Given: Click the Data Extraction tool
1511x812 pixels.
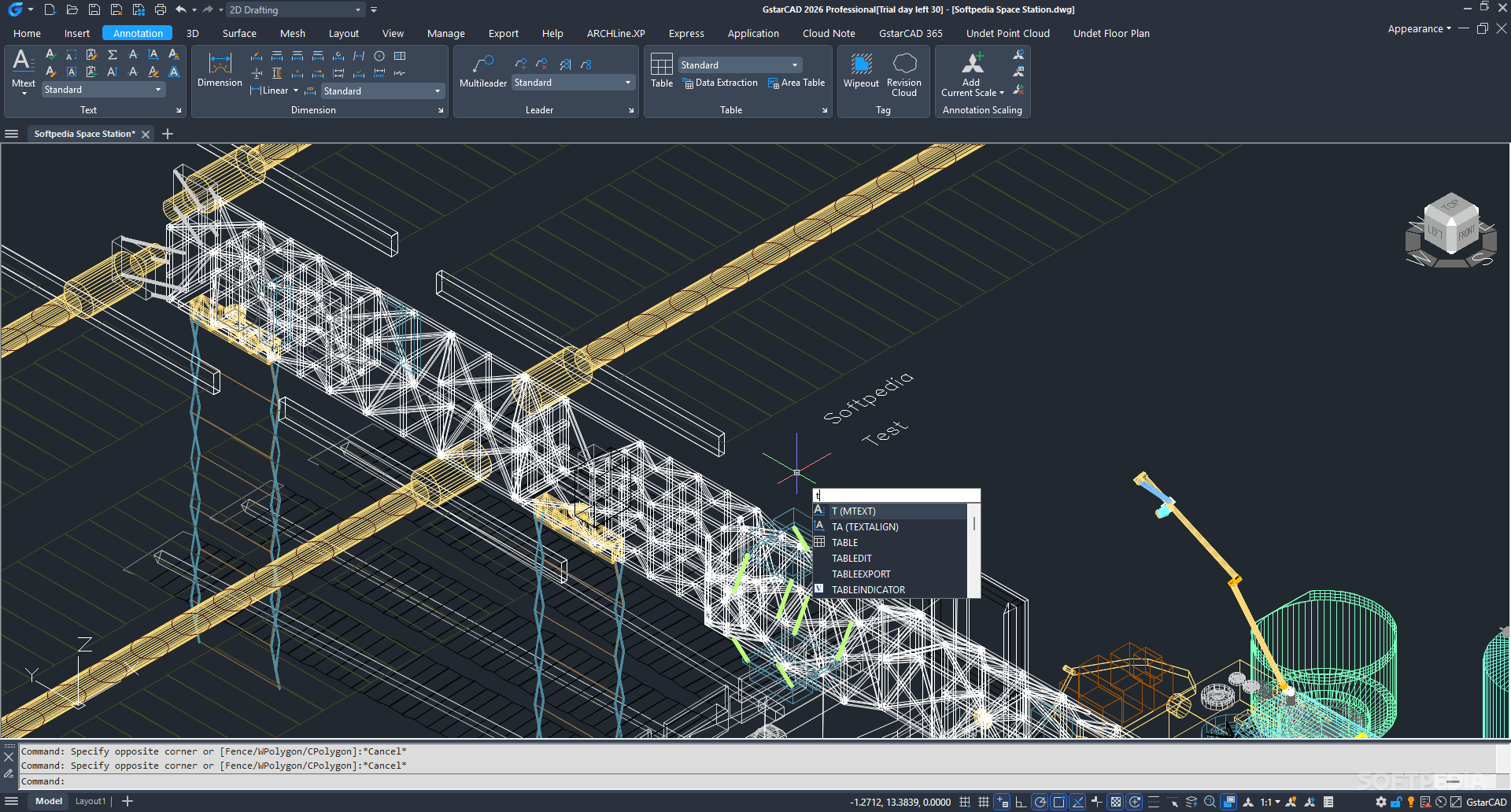Looking at the screenshot, I should tap(720, 83).
